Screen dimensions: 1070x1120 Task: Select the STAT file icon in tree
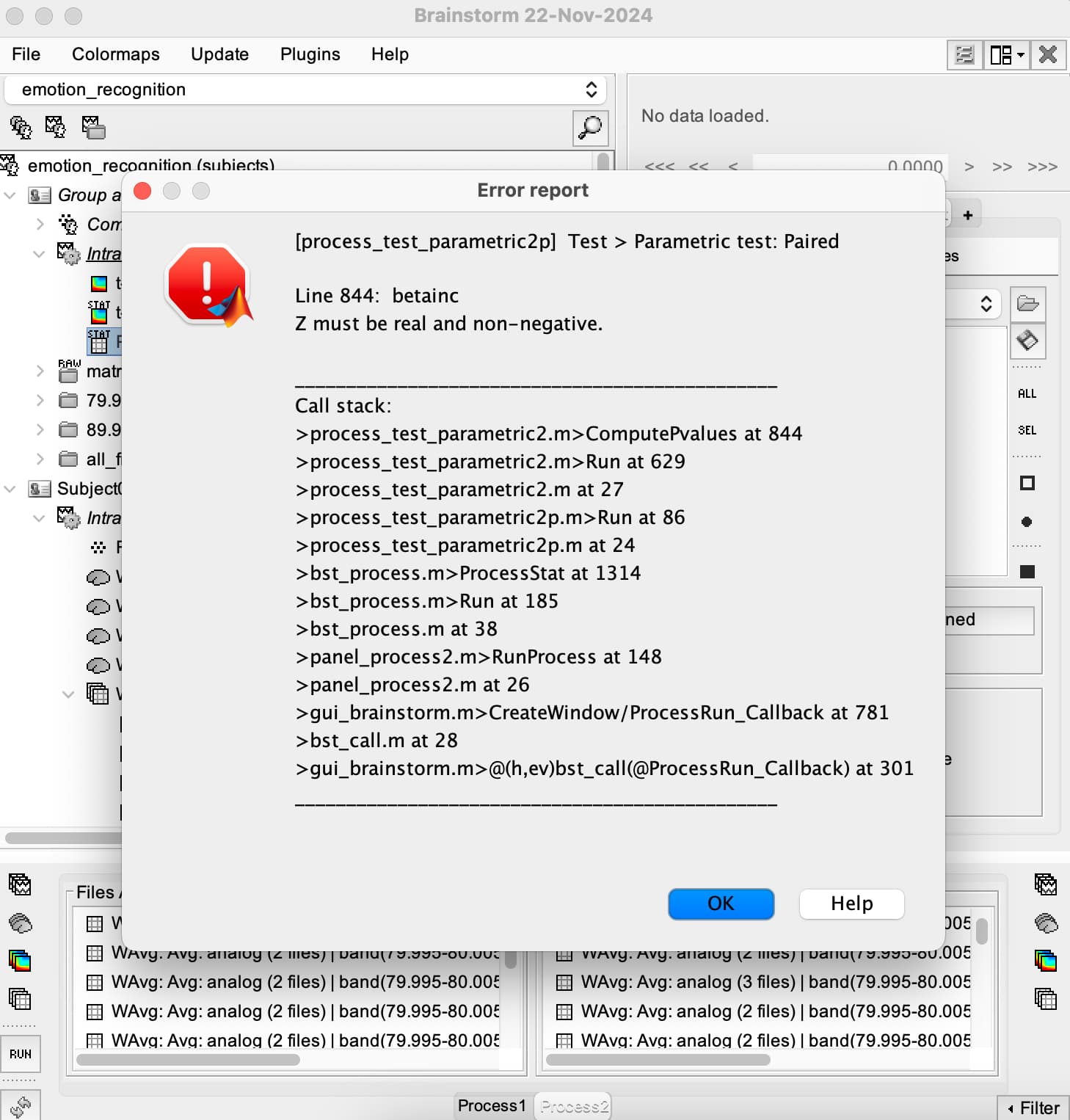coord(99,313)
